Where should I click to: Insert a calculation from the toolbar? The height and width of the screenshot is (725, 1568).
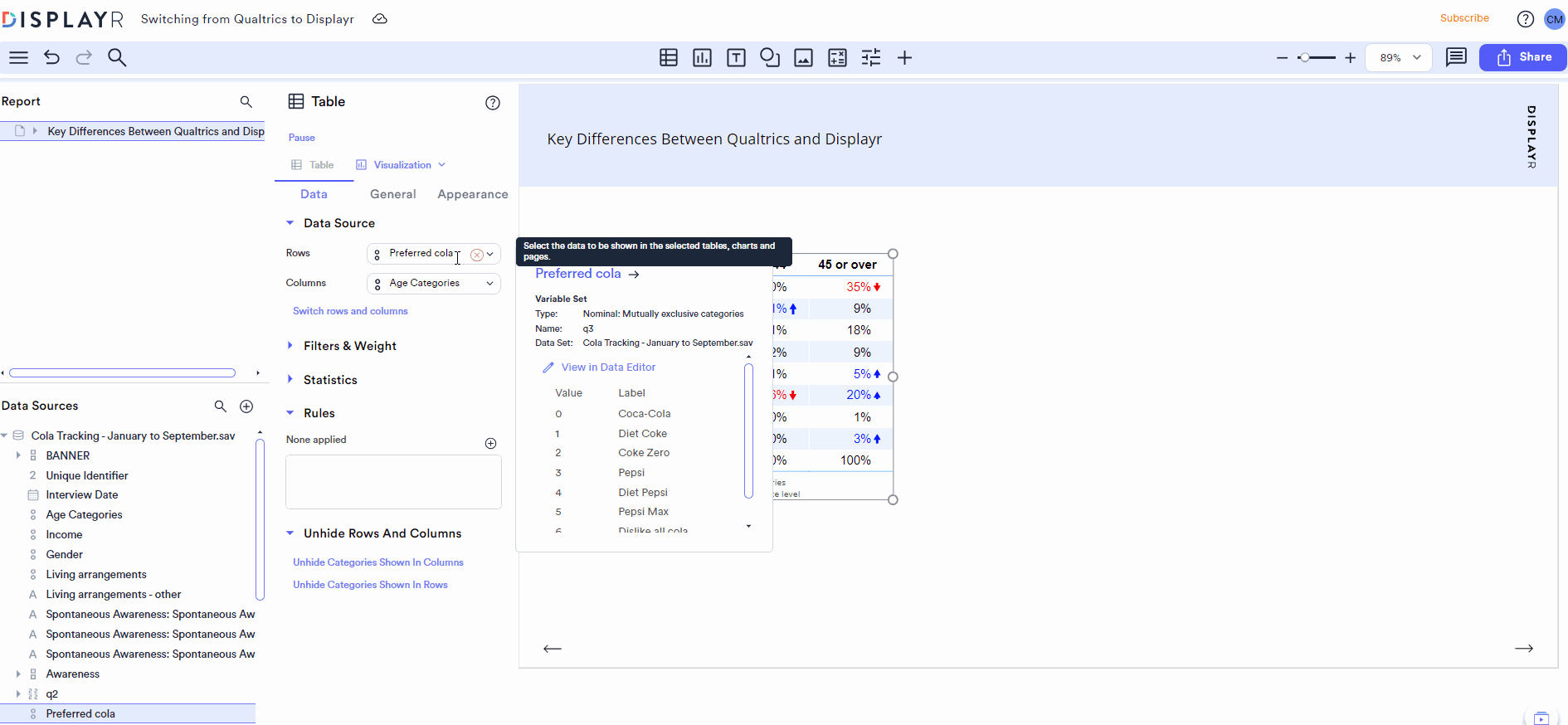pos(838,57)
